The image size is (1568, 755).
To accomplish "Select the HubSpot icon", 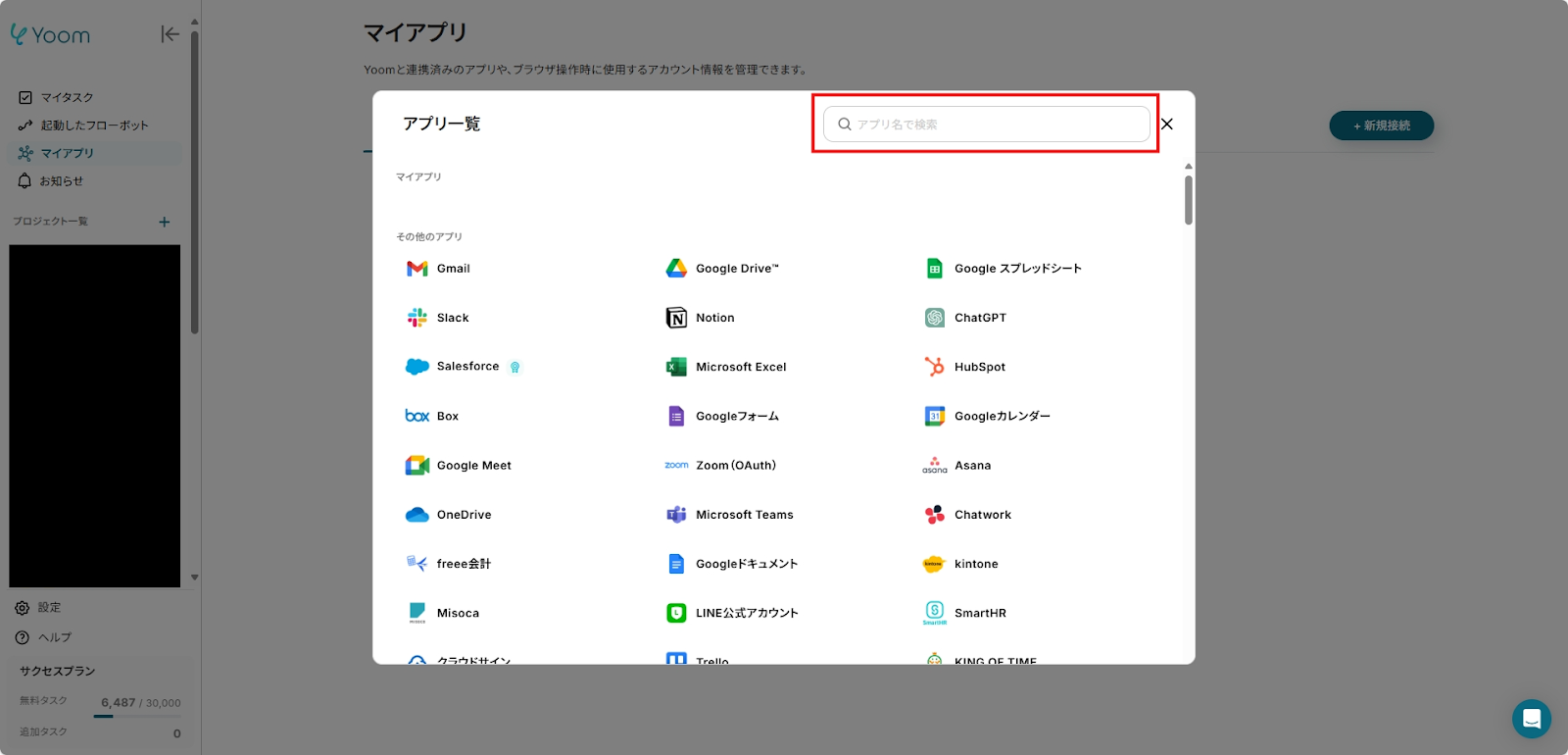I will [935, 367].
